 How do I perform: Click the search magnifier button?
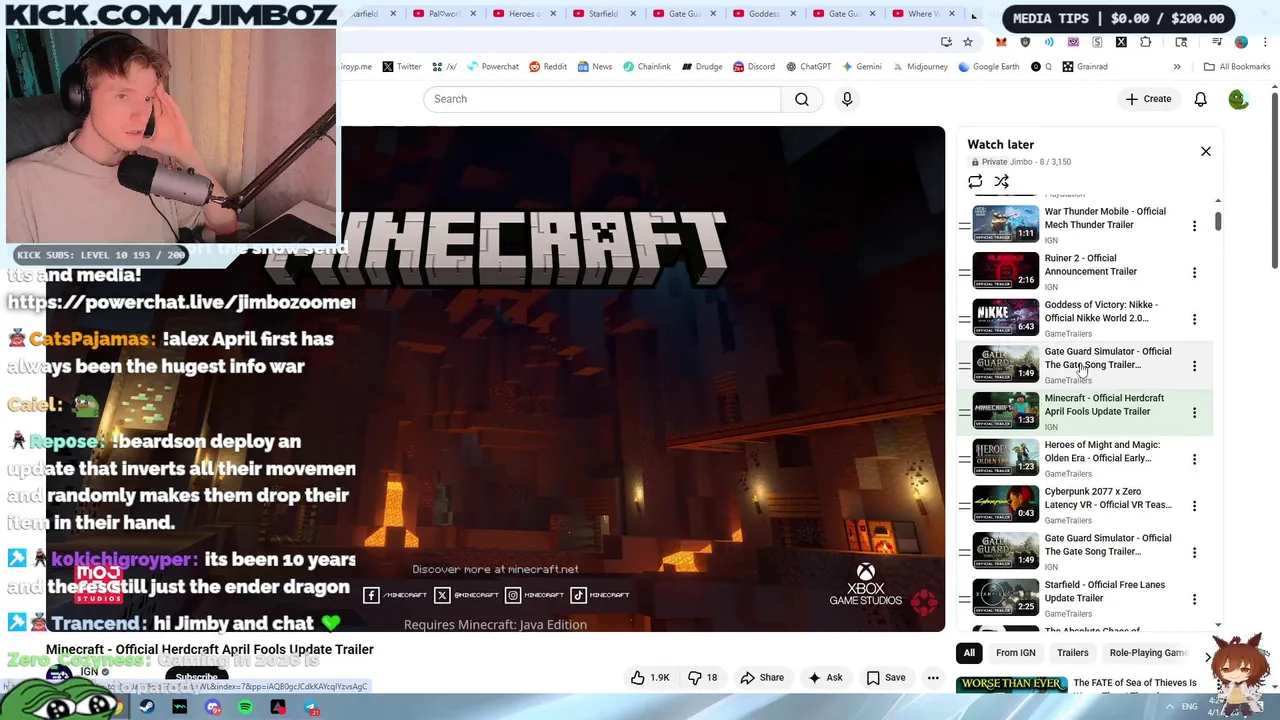click(x=802, y=99)
